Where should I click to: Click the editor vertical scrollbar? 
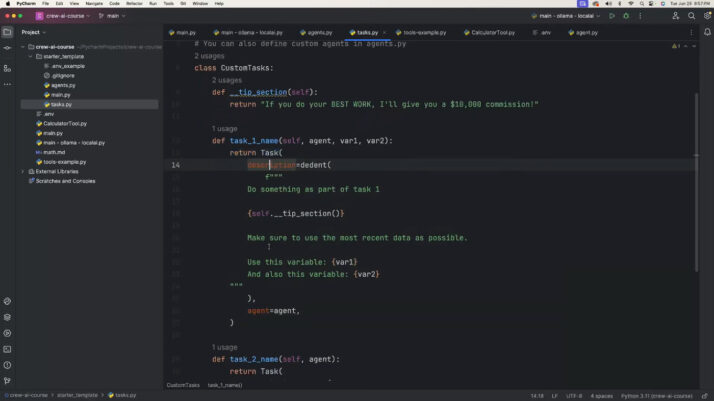coord(696,182)
